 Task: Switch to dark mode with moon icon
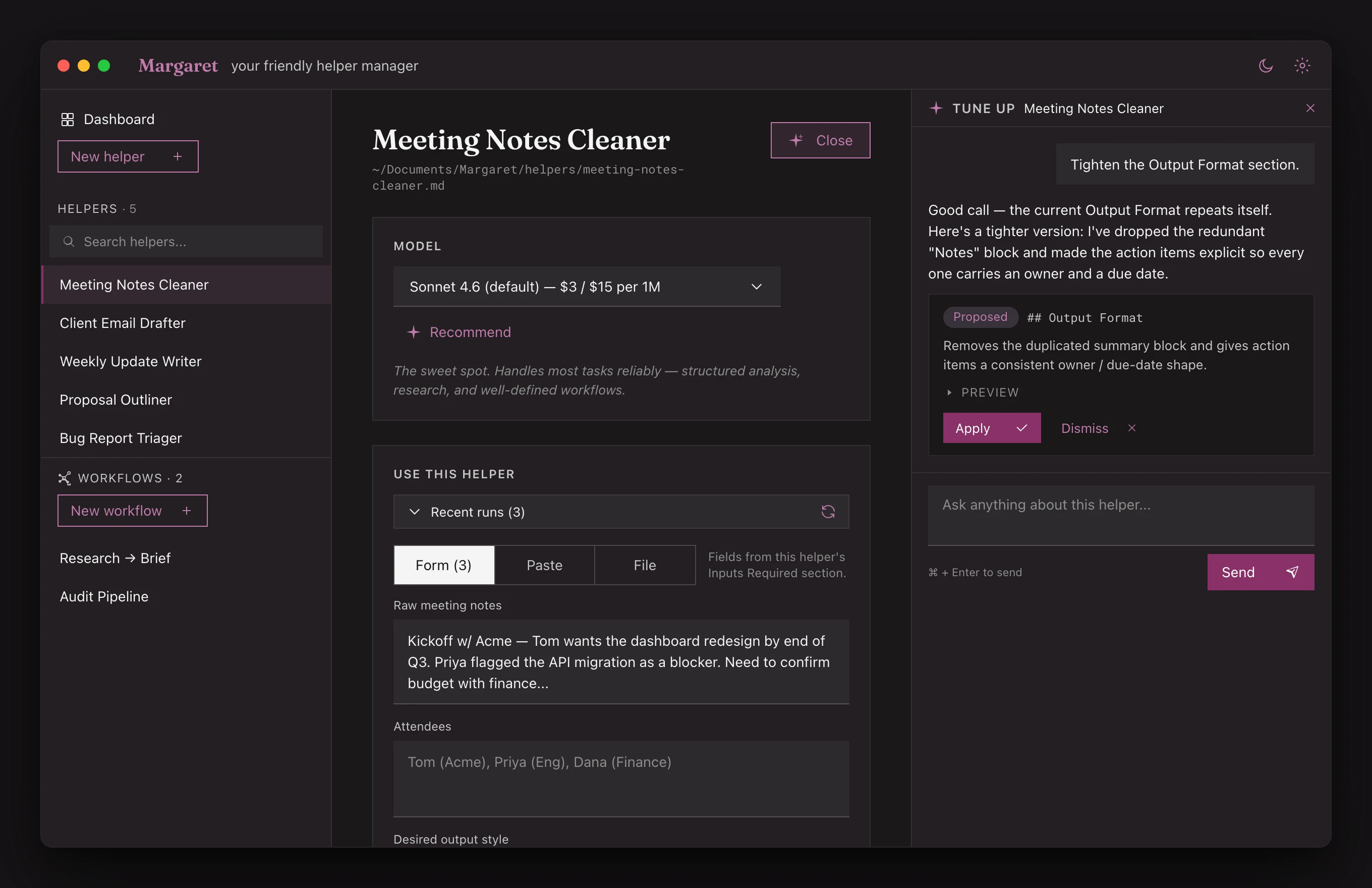1266,66
